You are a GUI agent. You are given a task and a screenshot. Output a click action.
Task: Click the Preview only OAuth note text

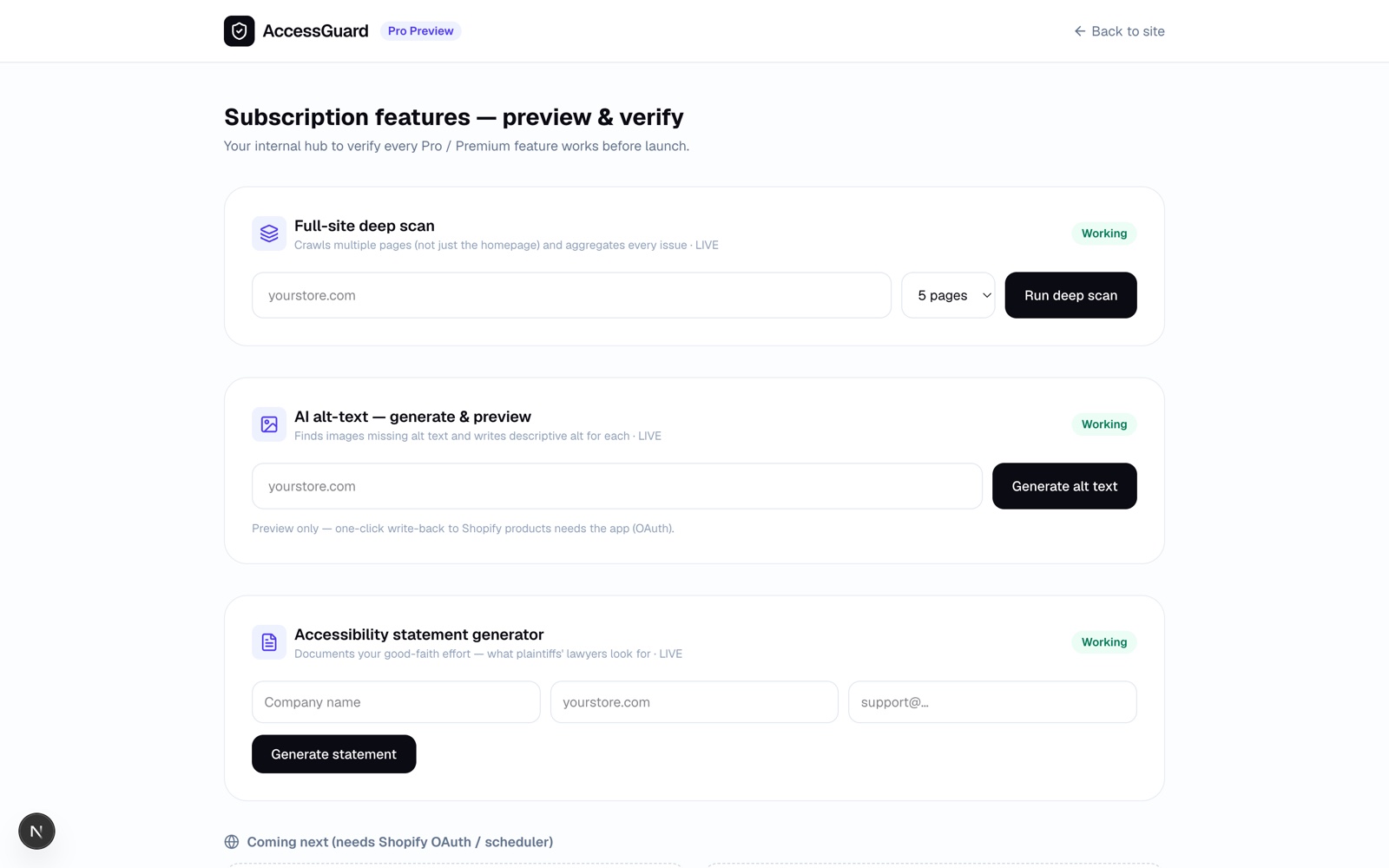point(463,529)
